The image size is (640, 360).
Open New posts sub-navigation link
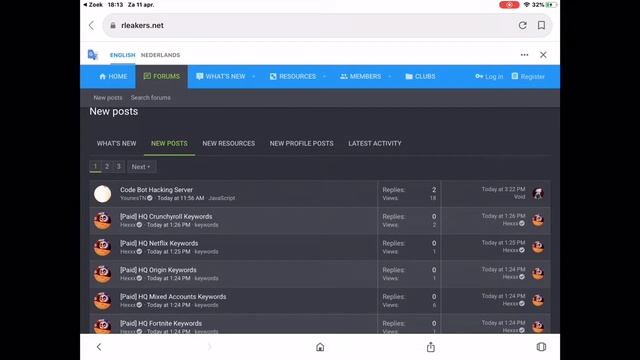tap(108, 98)
